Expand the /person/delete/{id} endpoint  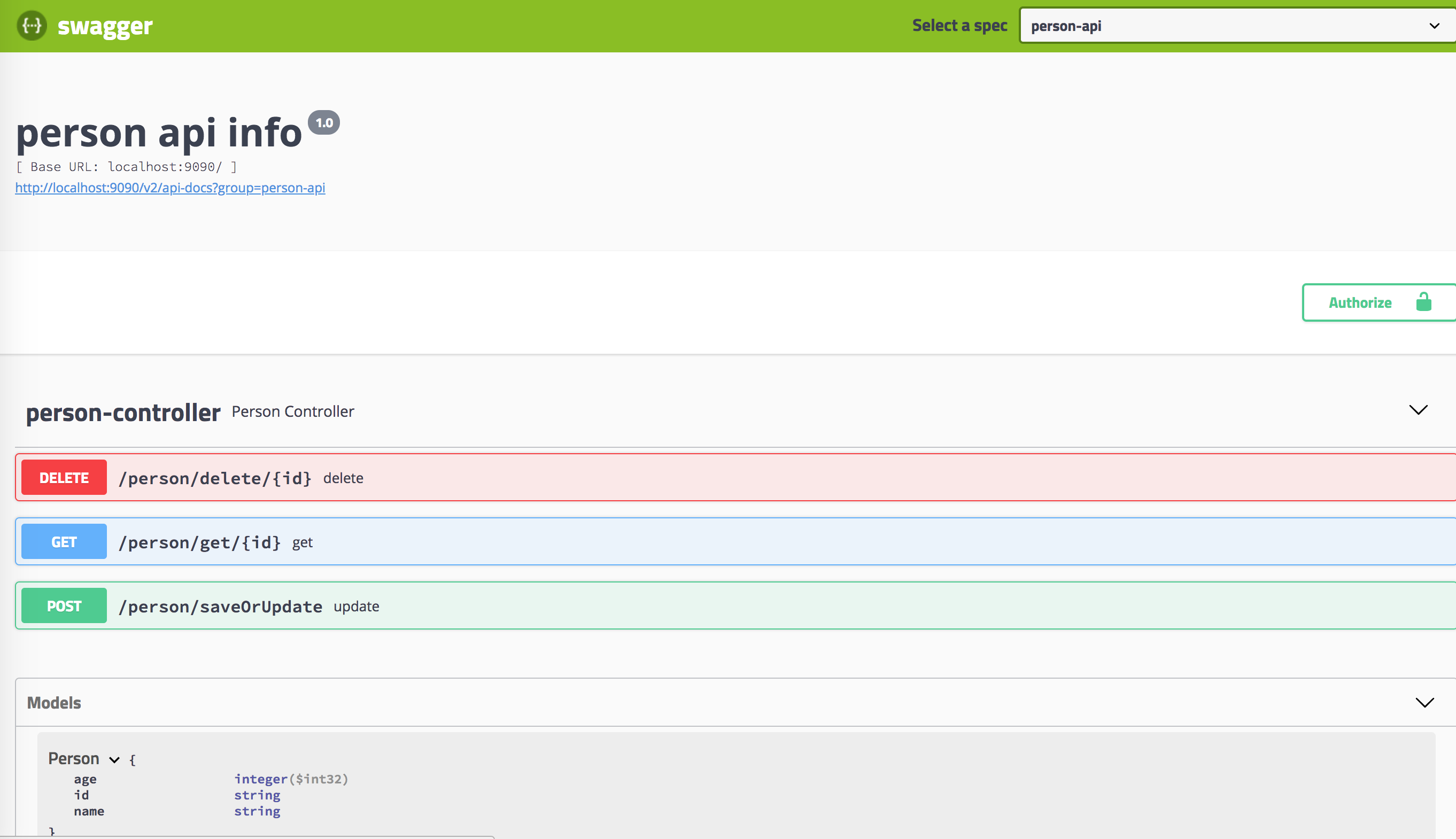tap(215, 477)
